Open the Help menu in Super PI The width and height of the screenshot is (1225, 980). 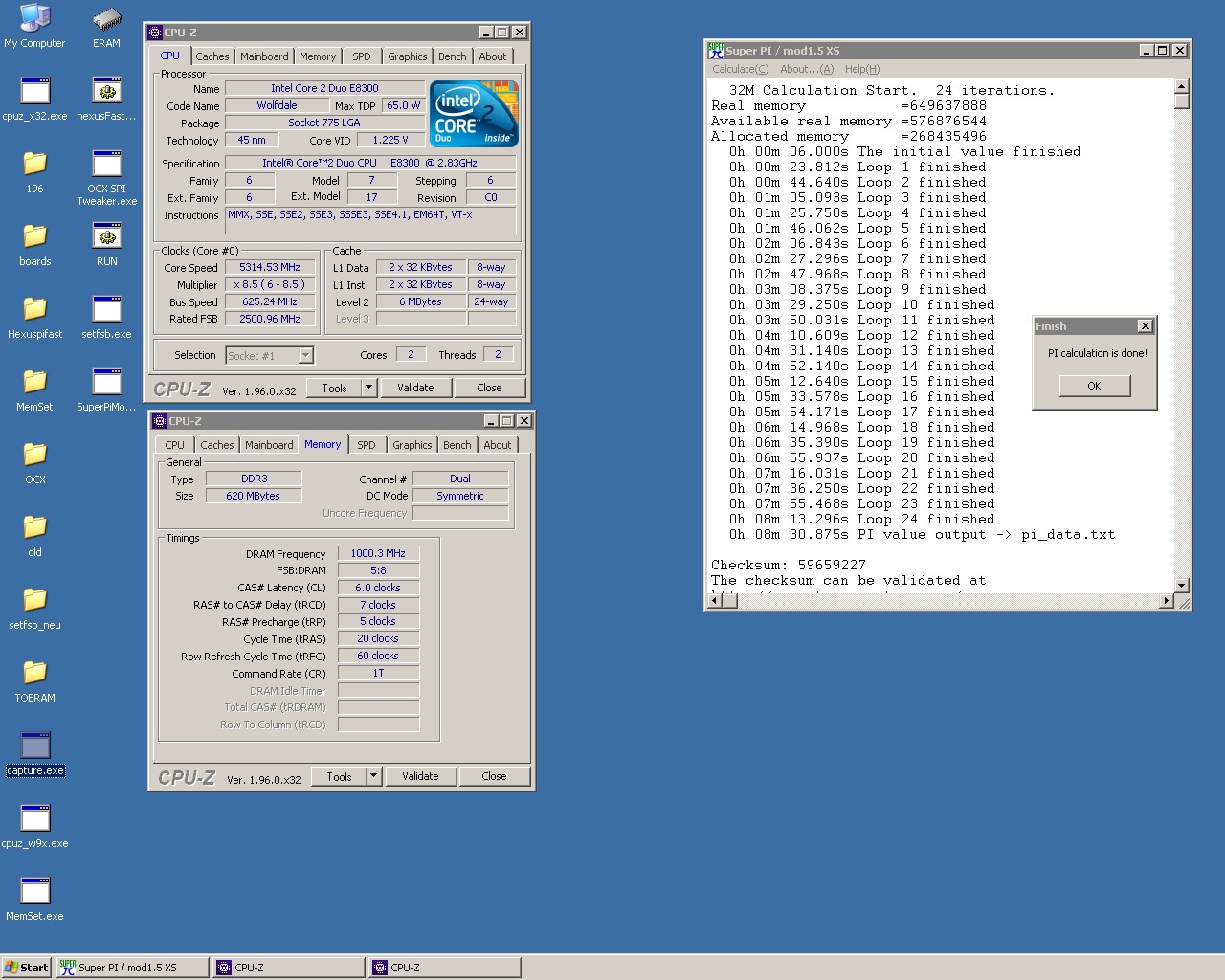[x=862, y=69]
